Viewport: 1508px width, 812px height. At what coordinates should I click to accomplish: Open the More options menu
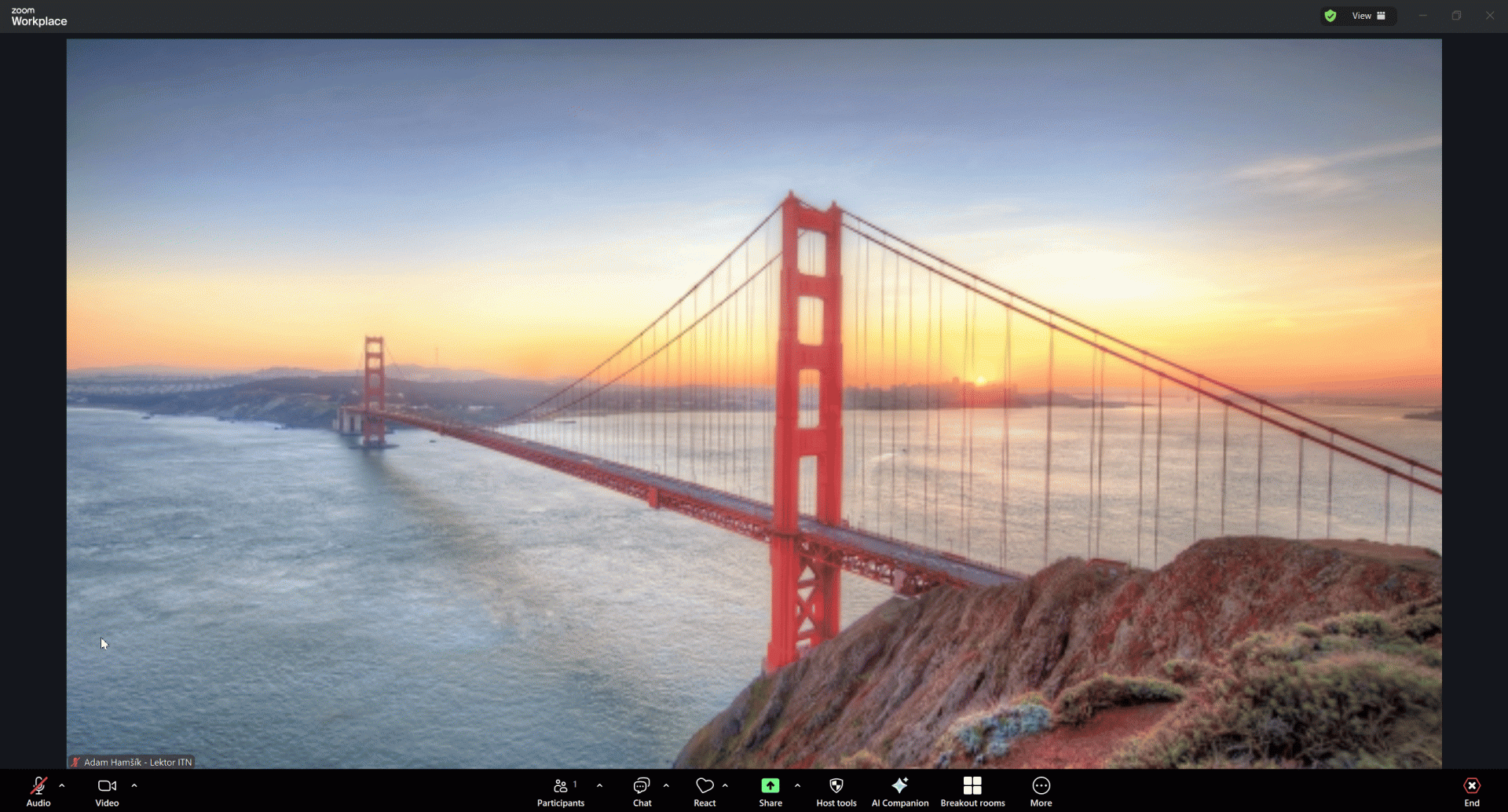click(1041, 791)
